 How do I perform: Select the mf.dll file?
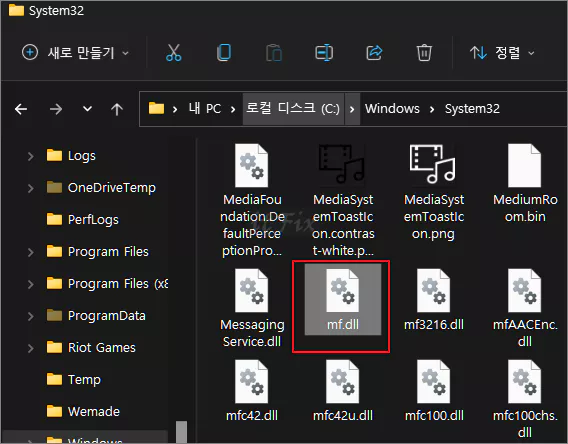(343, 299)
